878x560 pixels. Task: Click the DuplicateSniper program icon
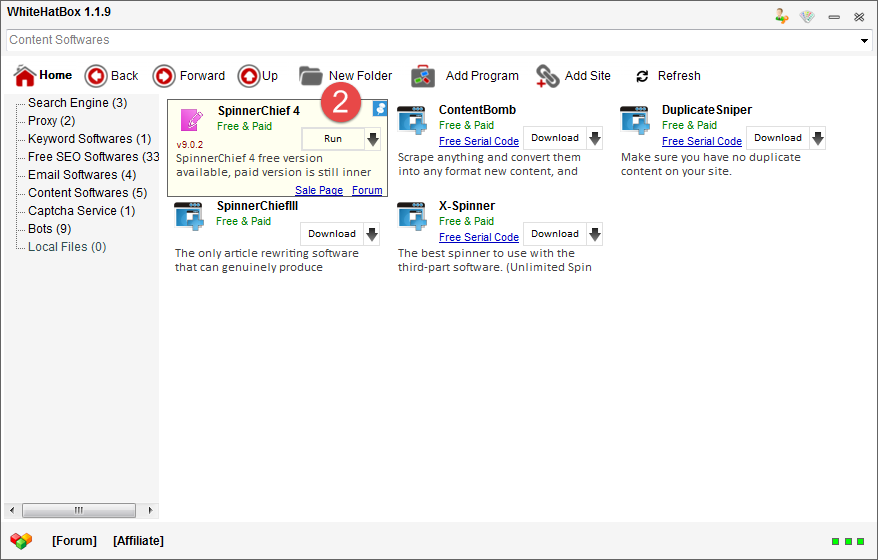click(634, 120)
